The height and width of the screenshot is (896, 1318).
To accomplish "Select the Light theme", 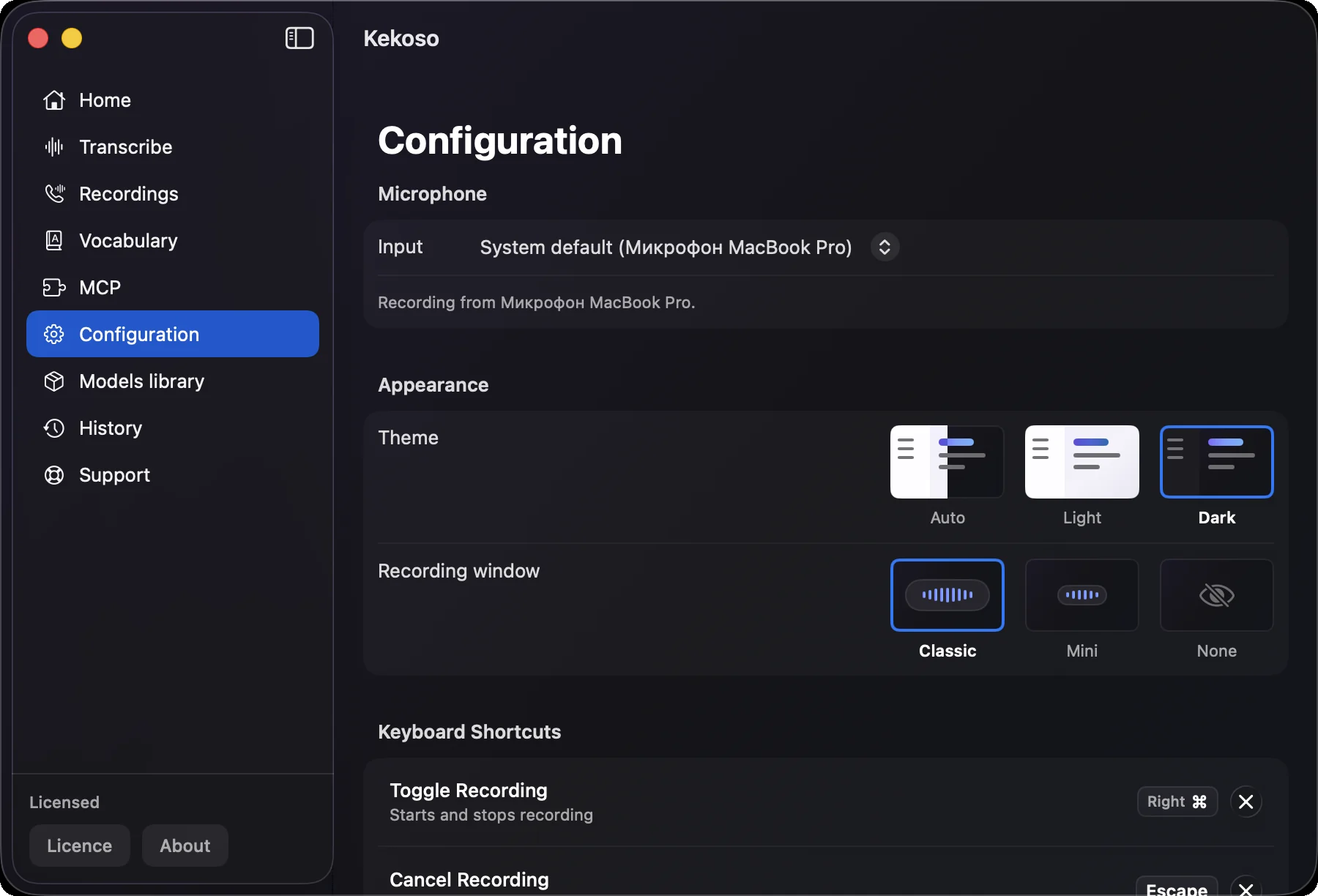I will click(x=1081, y=462).
